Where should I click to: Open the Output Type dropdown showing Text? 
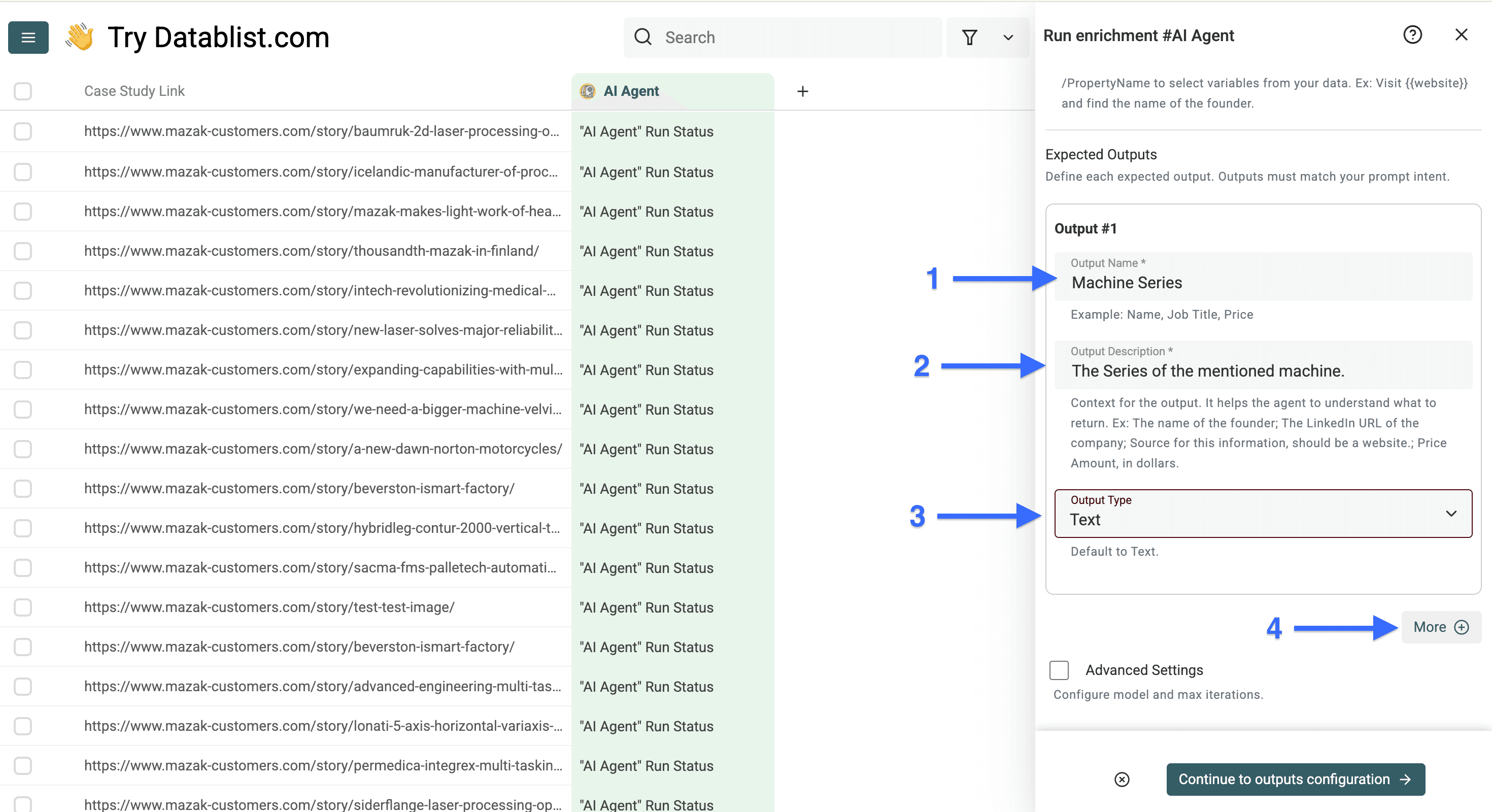(1263, 514)
